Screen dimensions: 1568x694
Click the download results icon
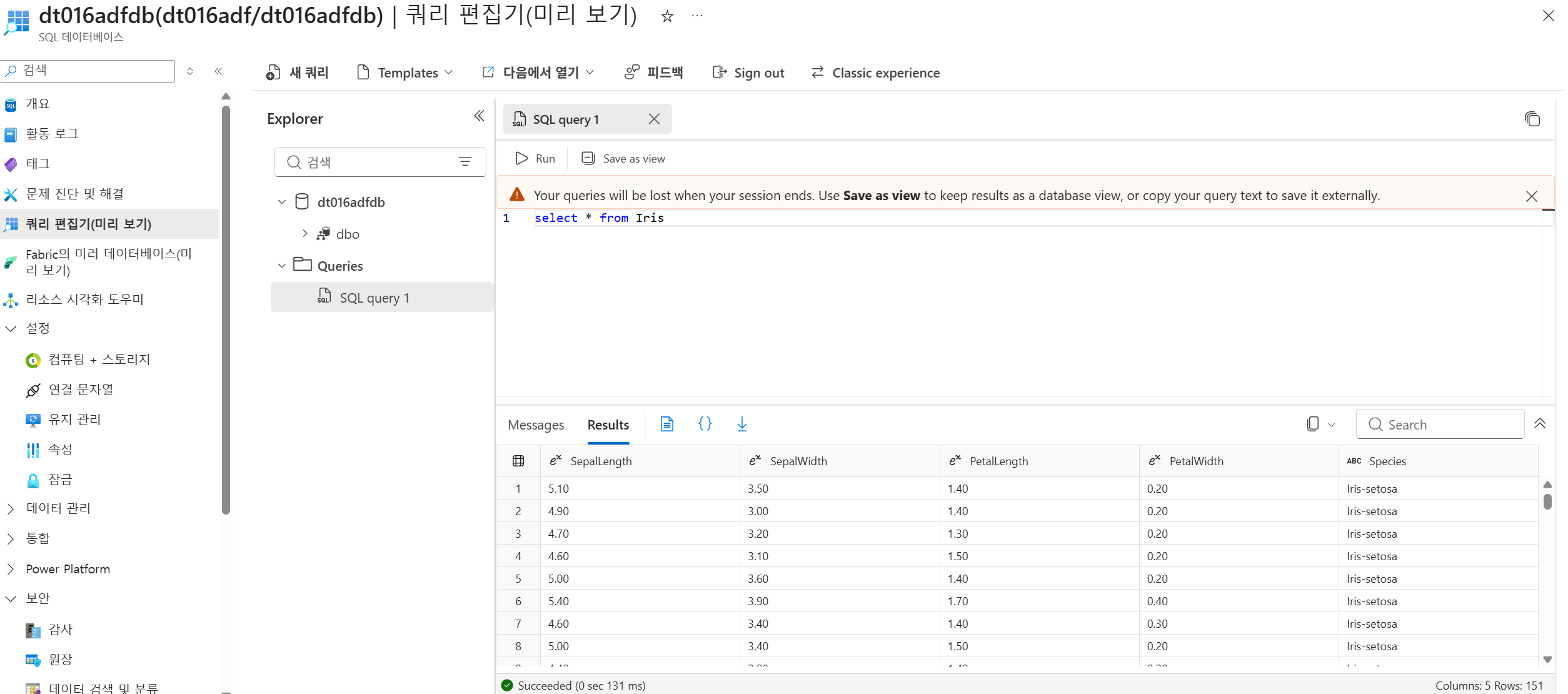(741, 425)
